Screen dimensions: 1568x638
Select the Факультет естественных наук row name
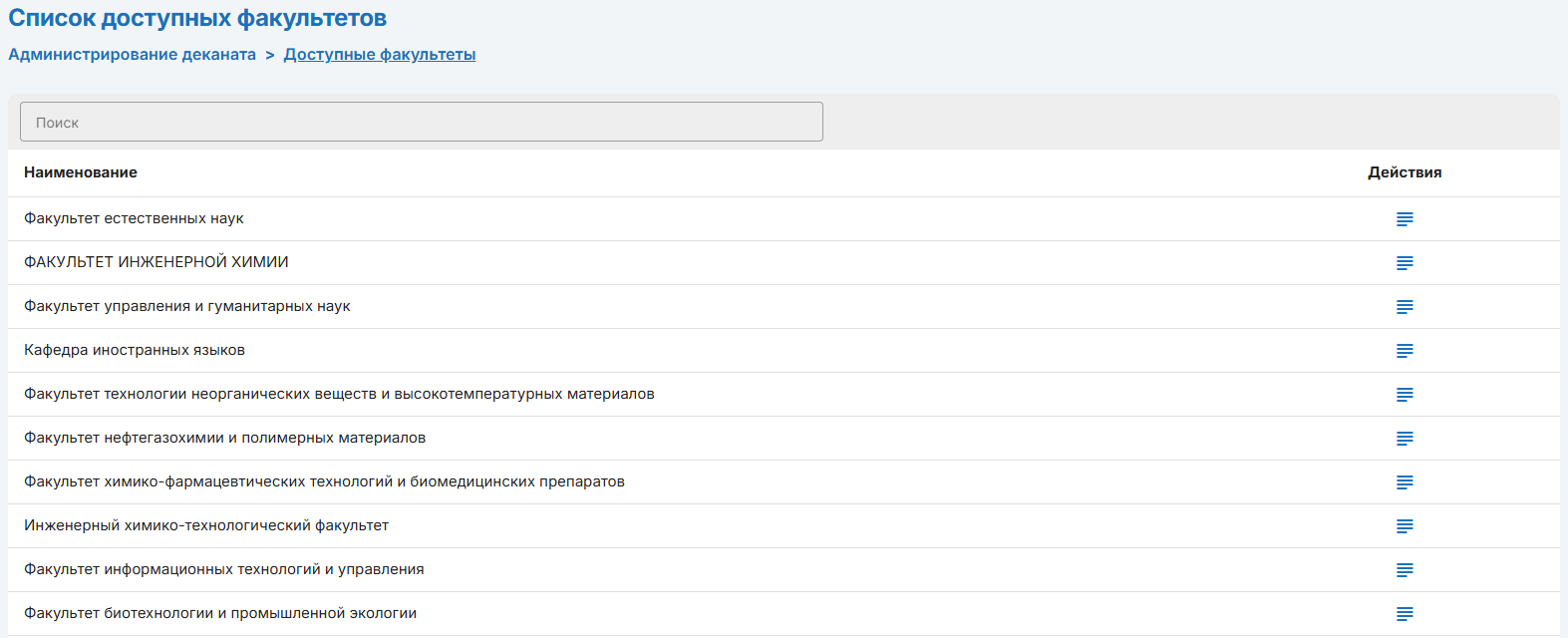click(134, 218)
